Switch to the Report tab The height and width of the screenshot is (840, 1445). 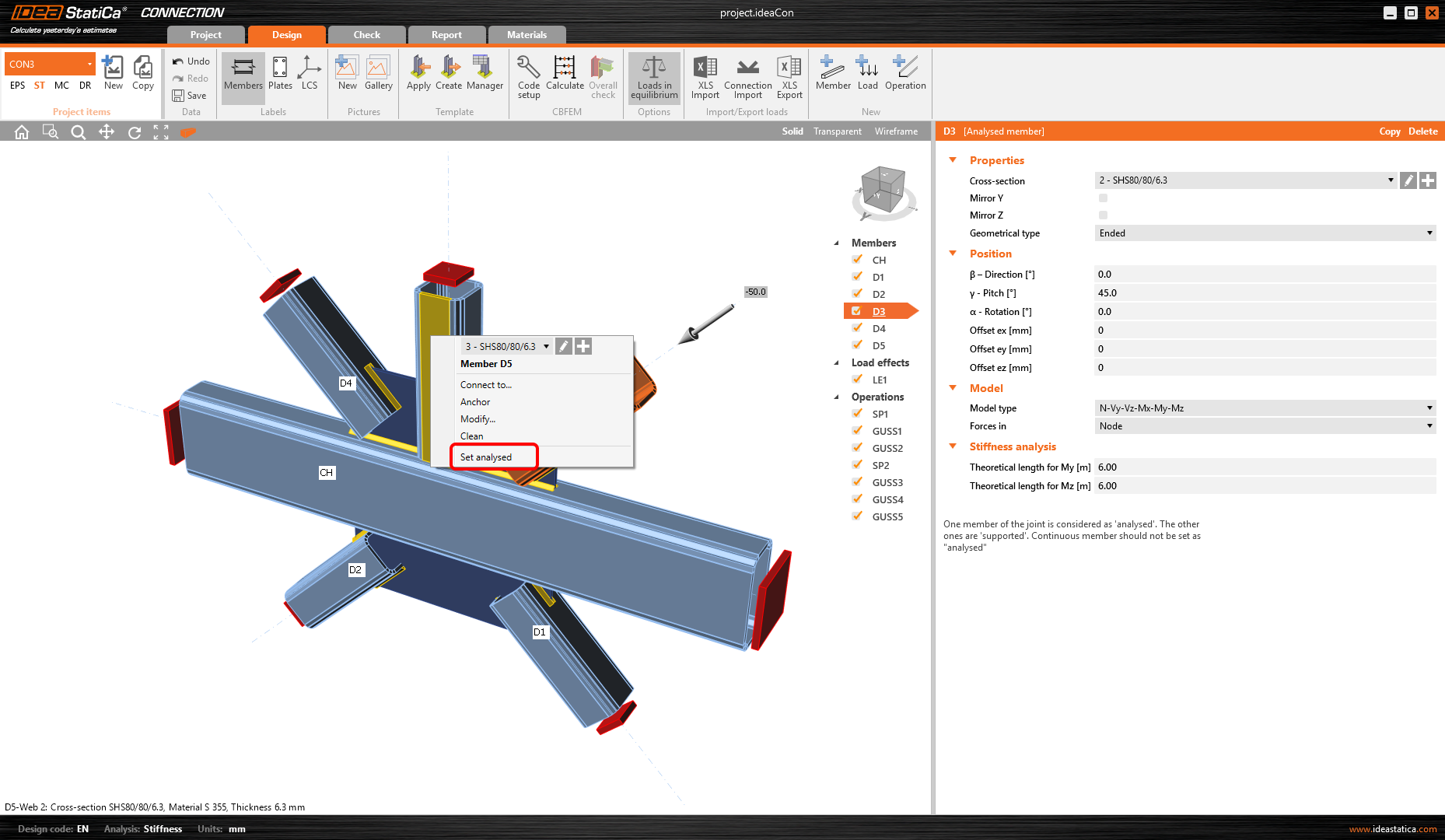point(446,35)
